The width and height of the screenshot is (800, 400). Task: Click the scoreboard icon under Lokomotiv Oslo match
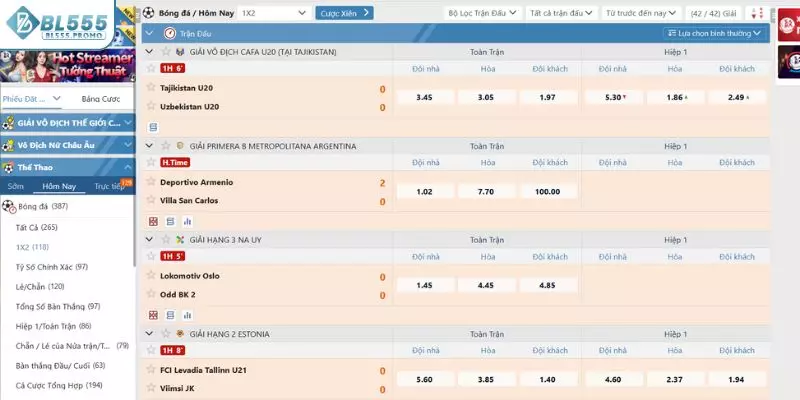click(x=170, y=314)
